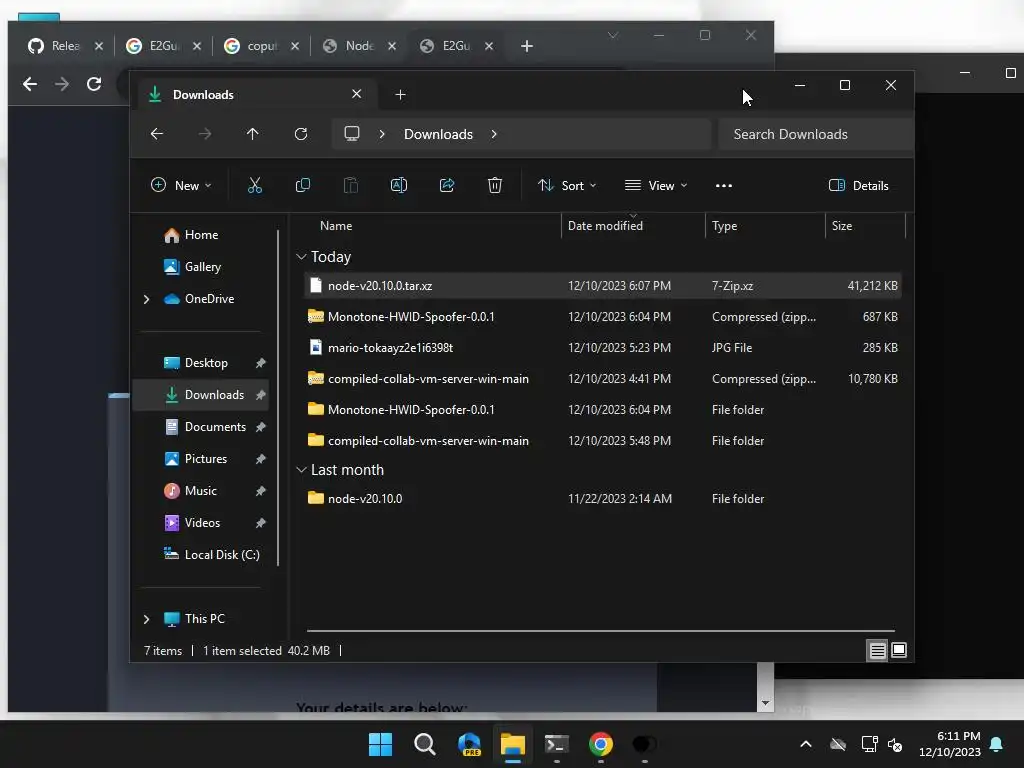Image resolution: width=1024 pixels, height=768 pixels.
Task: Click the Copy icon in Explorer toolbar
Action: pyautogui.click(x=303, y=185)
